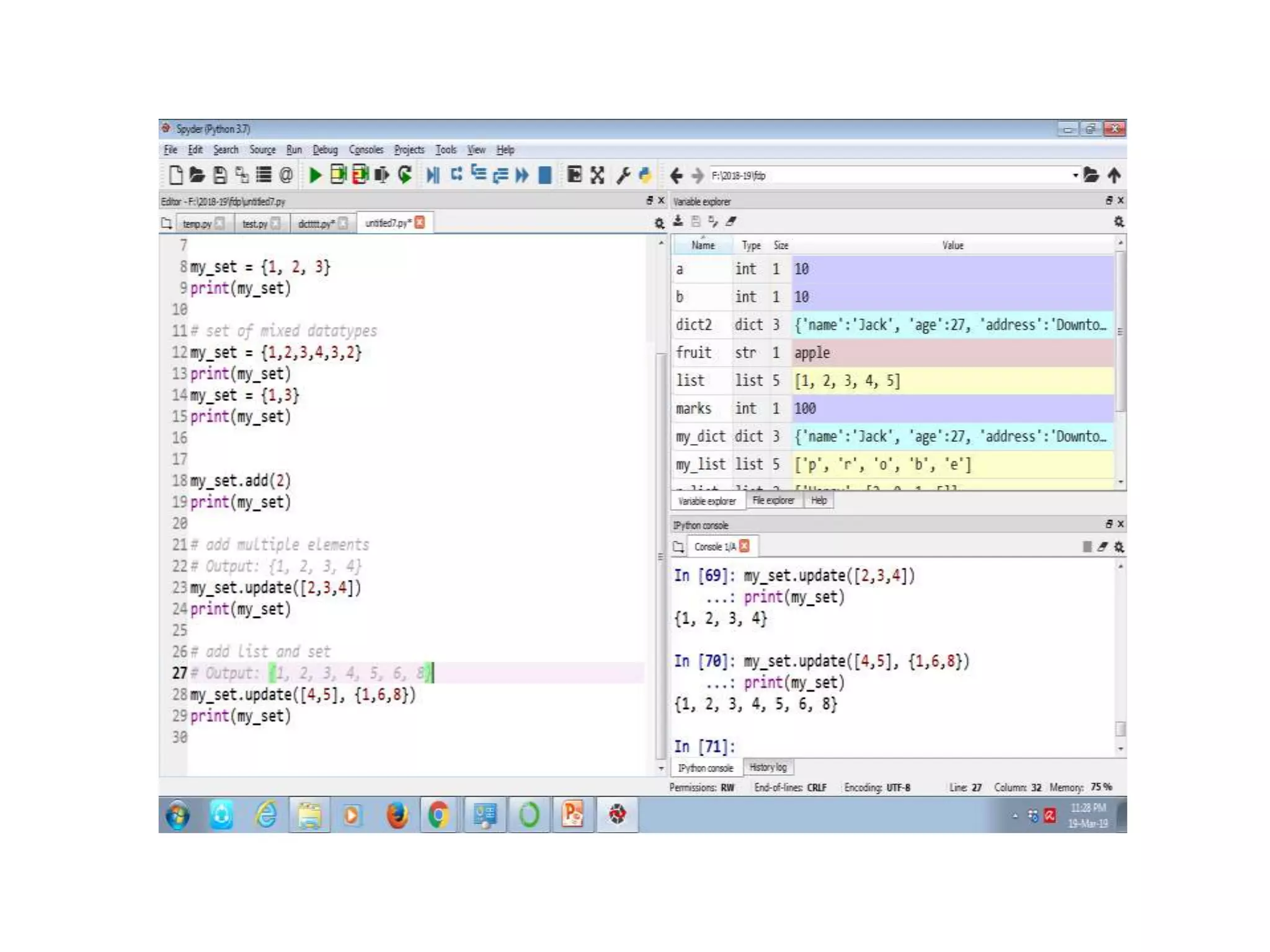Open Preferences with the wrench icon
Viewport: 1270px width, 952px height.
(x=623, y=175)
